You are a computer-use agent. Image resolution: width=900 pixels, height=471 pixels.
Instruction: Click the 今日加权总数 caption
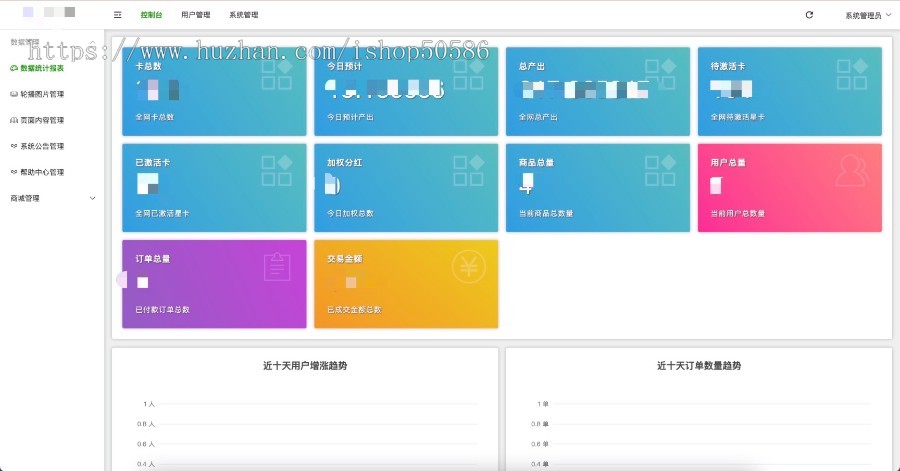350,213
